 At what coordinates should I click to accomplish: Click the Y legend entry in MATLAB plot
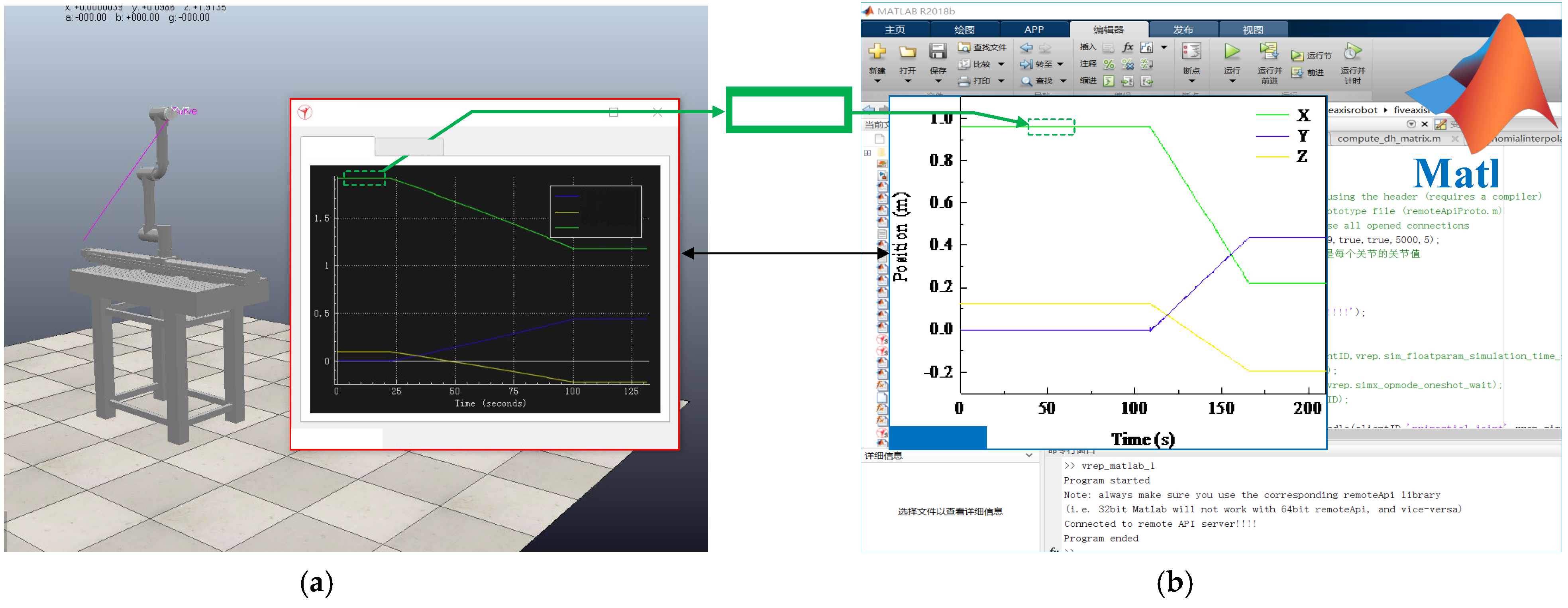(1282, 136)
